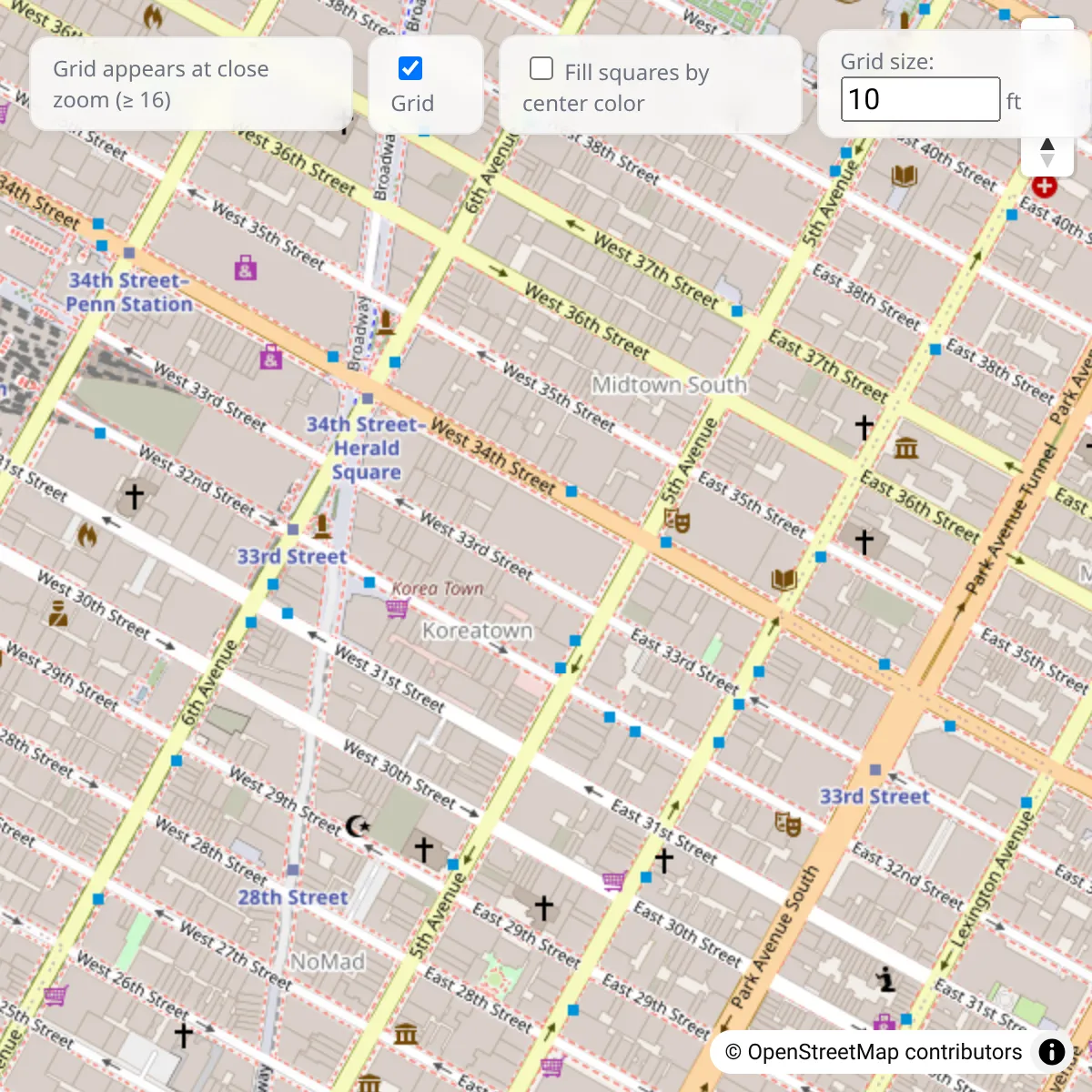
Task: Click the station marker above 28th Street label
Action: click(293, 870)
